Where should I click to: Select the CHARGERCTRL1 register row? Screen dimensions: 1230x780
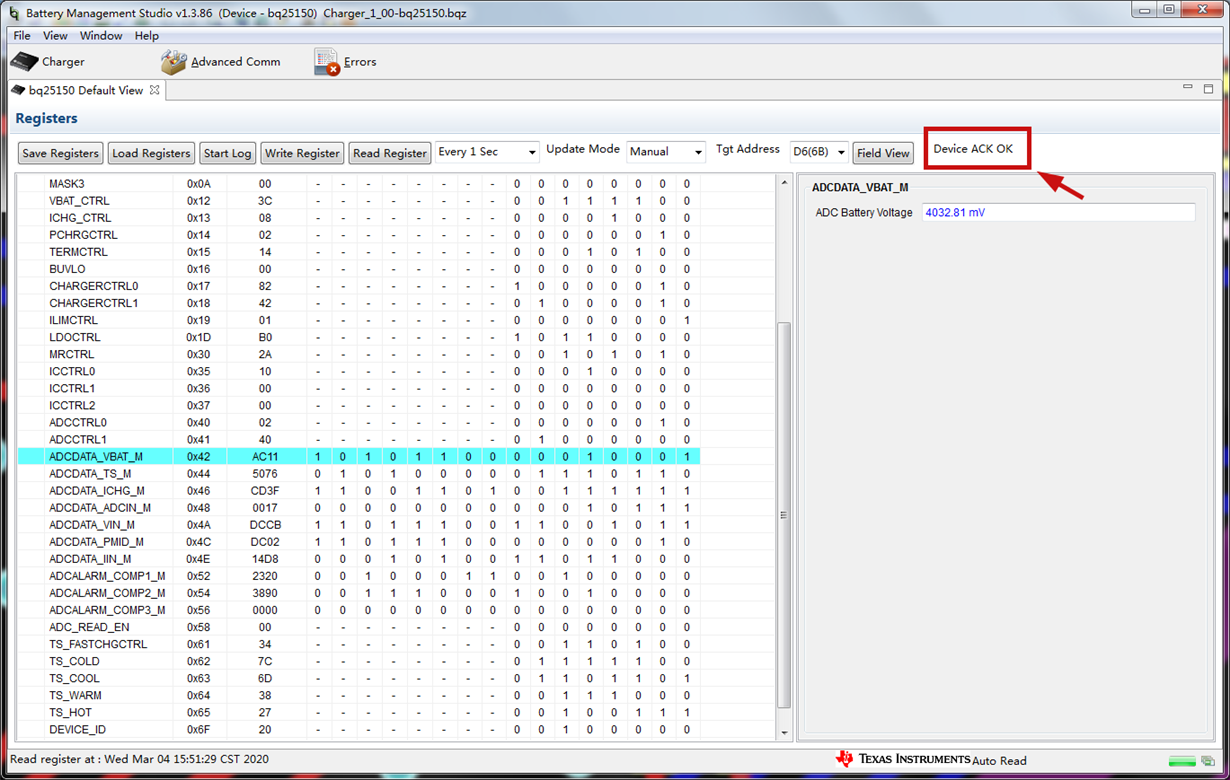tap(358, 303)
